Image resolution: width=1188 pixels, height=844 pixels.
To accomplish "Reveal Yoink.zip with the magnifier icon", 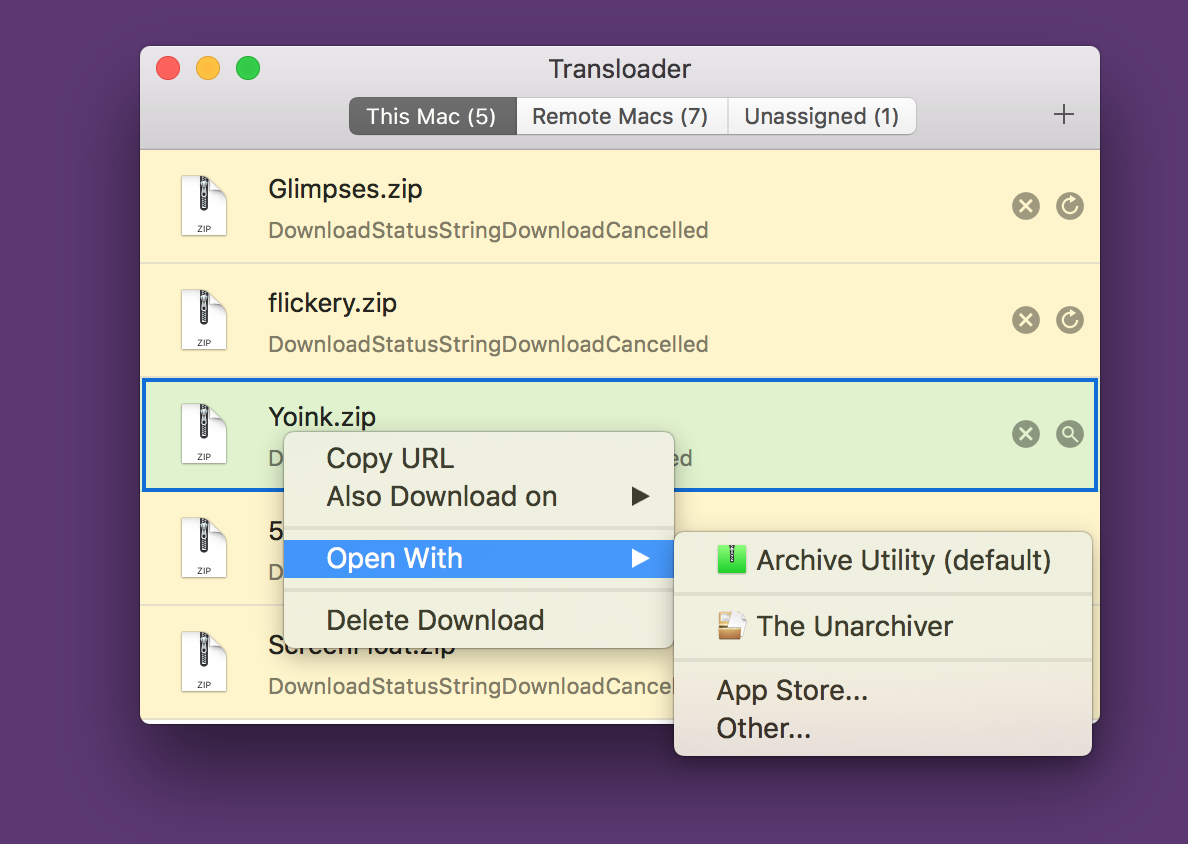I will click(1070, 434).
